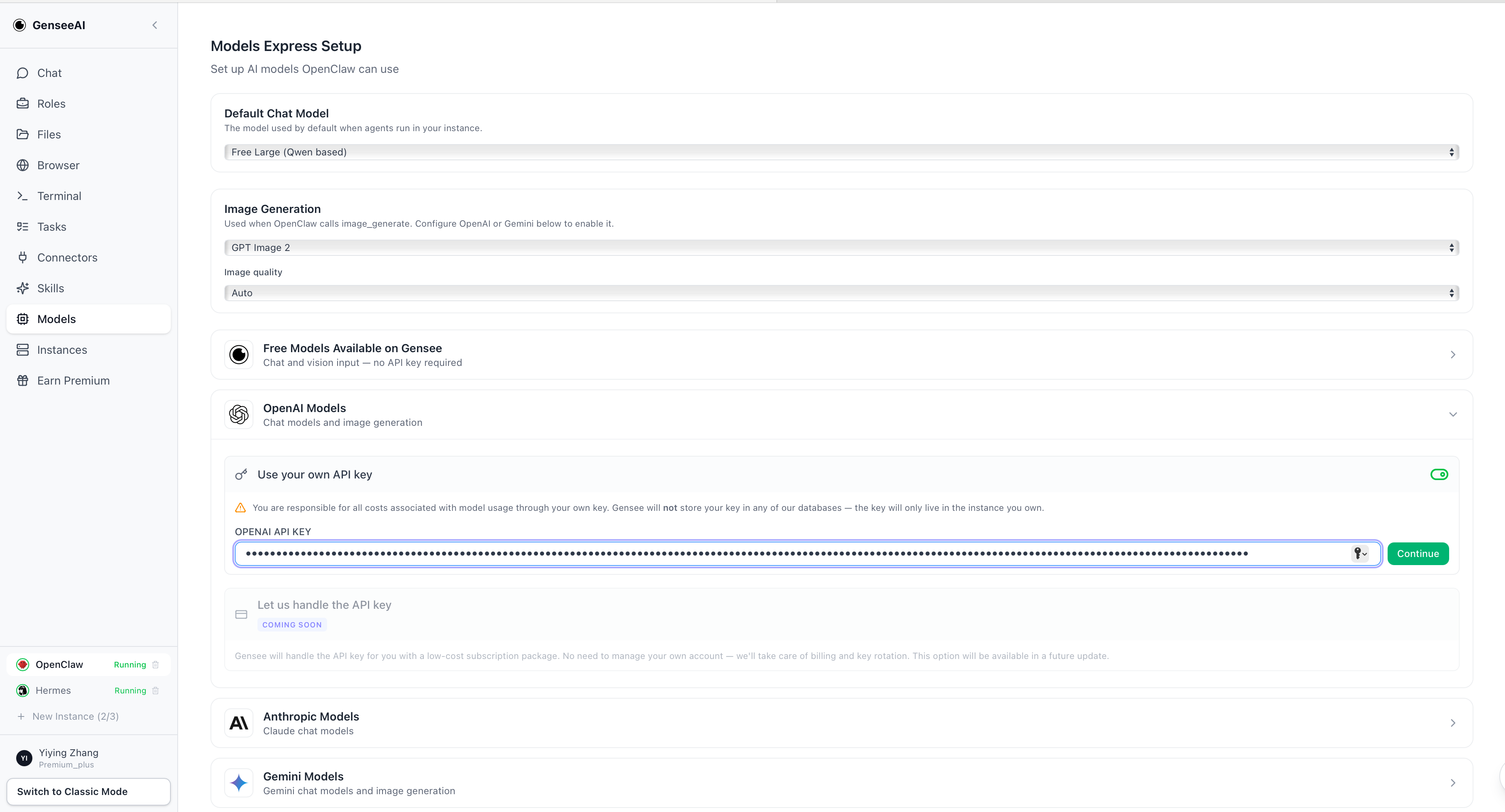Click the Files folder icon
Screen dimensions: 1505x812
(23, 134)
